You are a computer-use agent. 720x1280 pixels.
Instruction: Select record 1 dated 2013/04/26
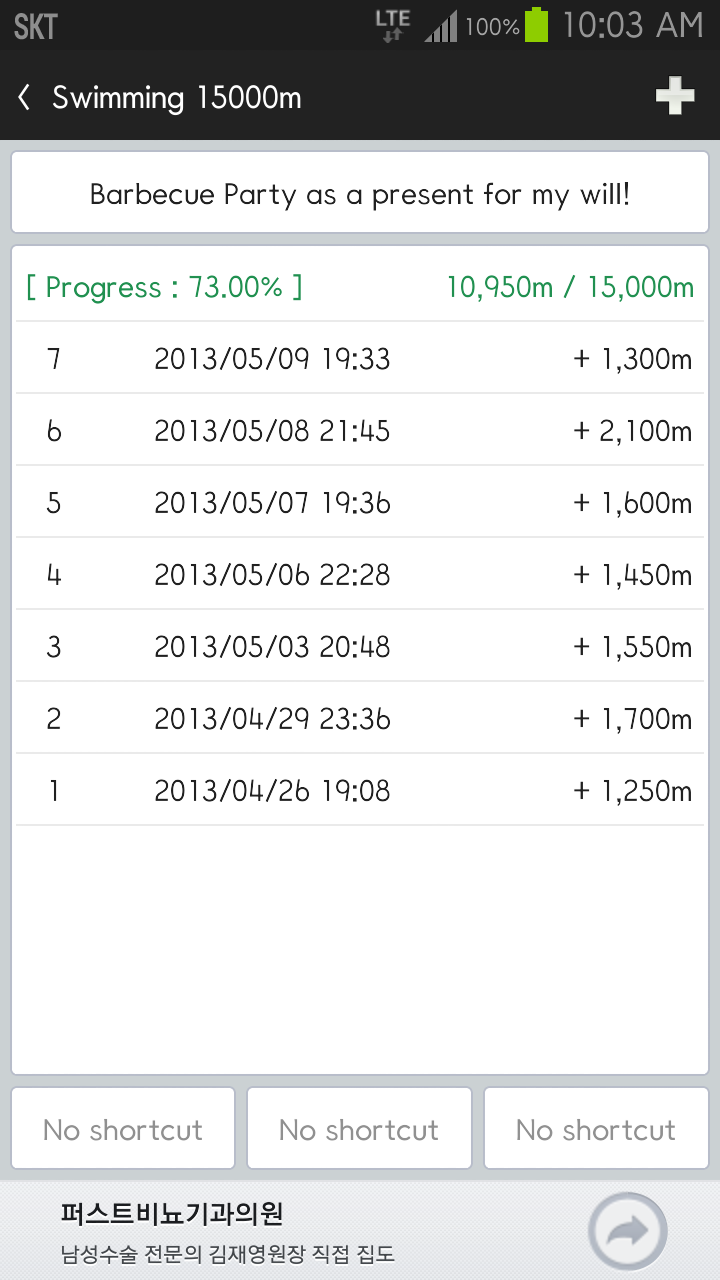[360, 790]
